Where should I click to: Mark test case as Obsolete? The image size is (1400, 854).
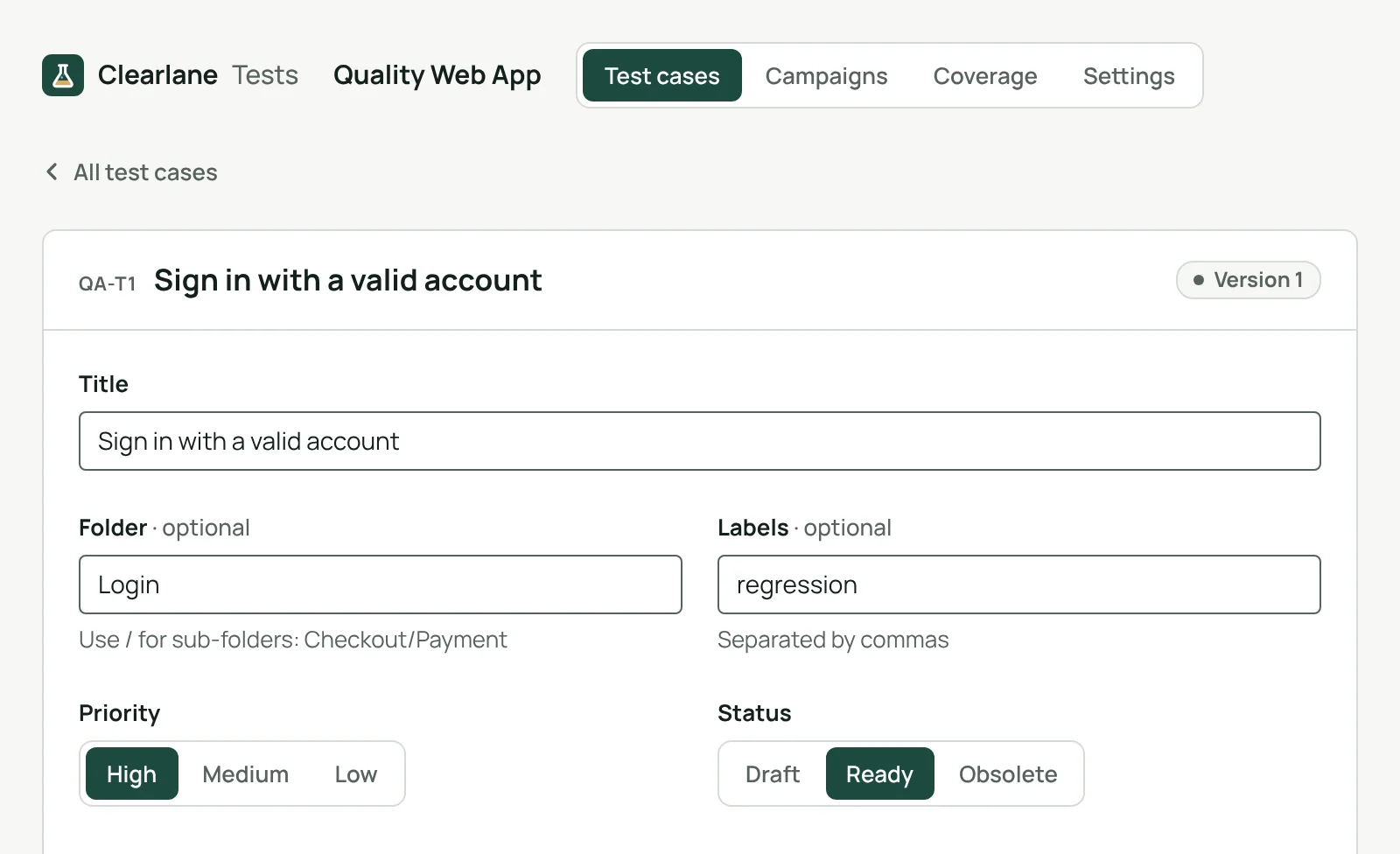tap(1008, 773)
